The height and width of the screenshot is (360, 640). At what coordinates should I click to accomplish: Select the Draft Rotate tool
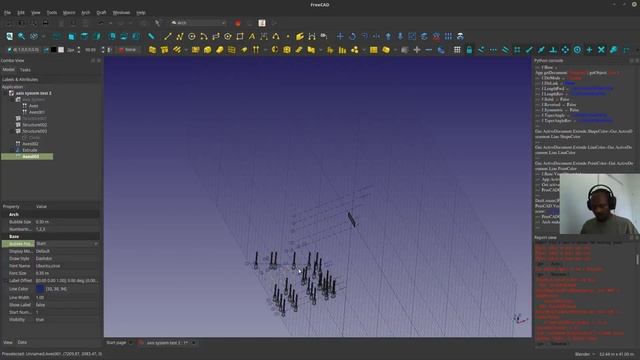click(352, 36)
